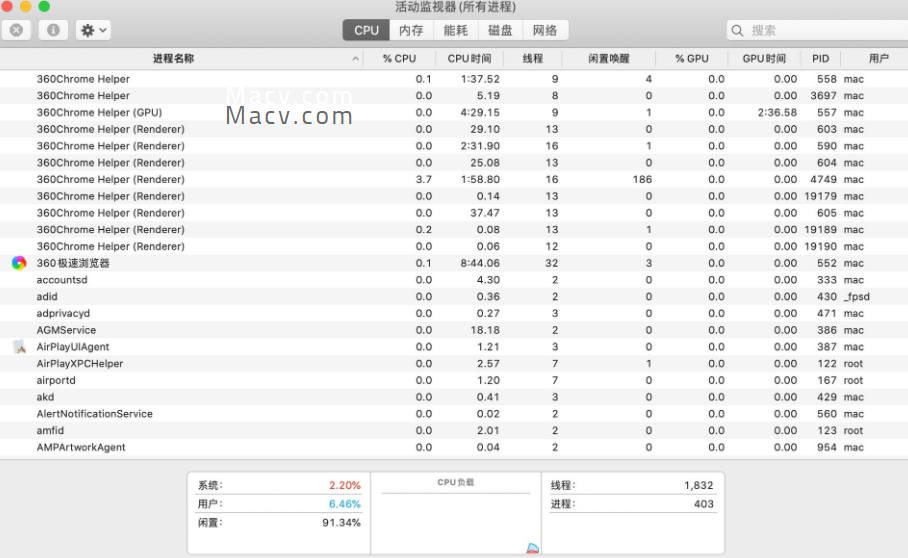Click the yellow minimize window button

coord(25,6)
